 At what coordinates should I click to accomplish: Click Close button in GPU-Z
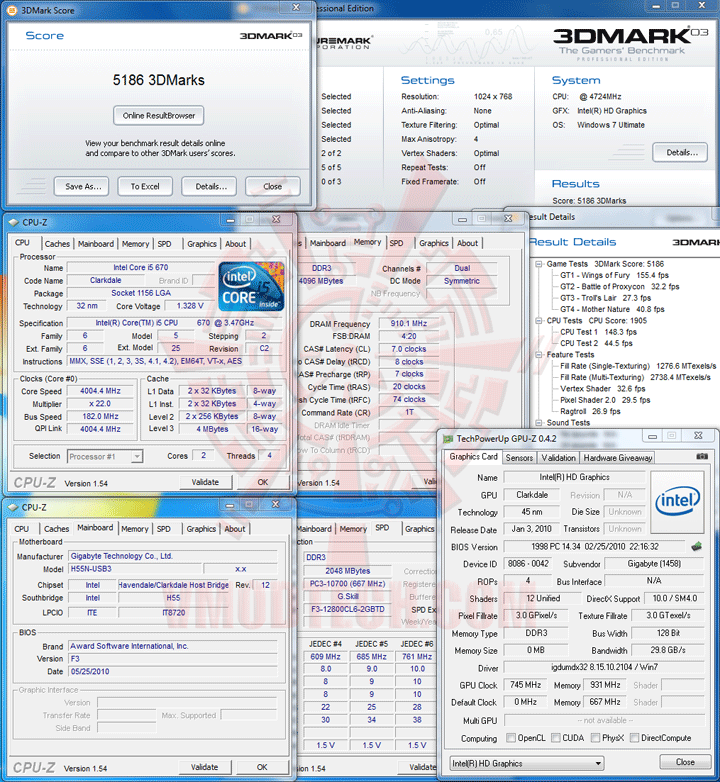685,762
